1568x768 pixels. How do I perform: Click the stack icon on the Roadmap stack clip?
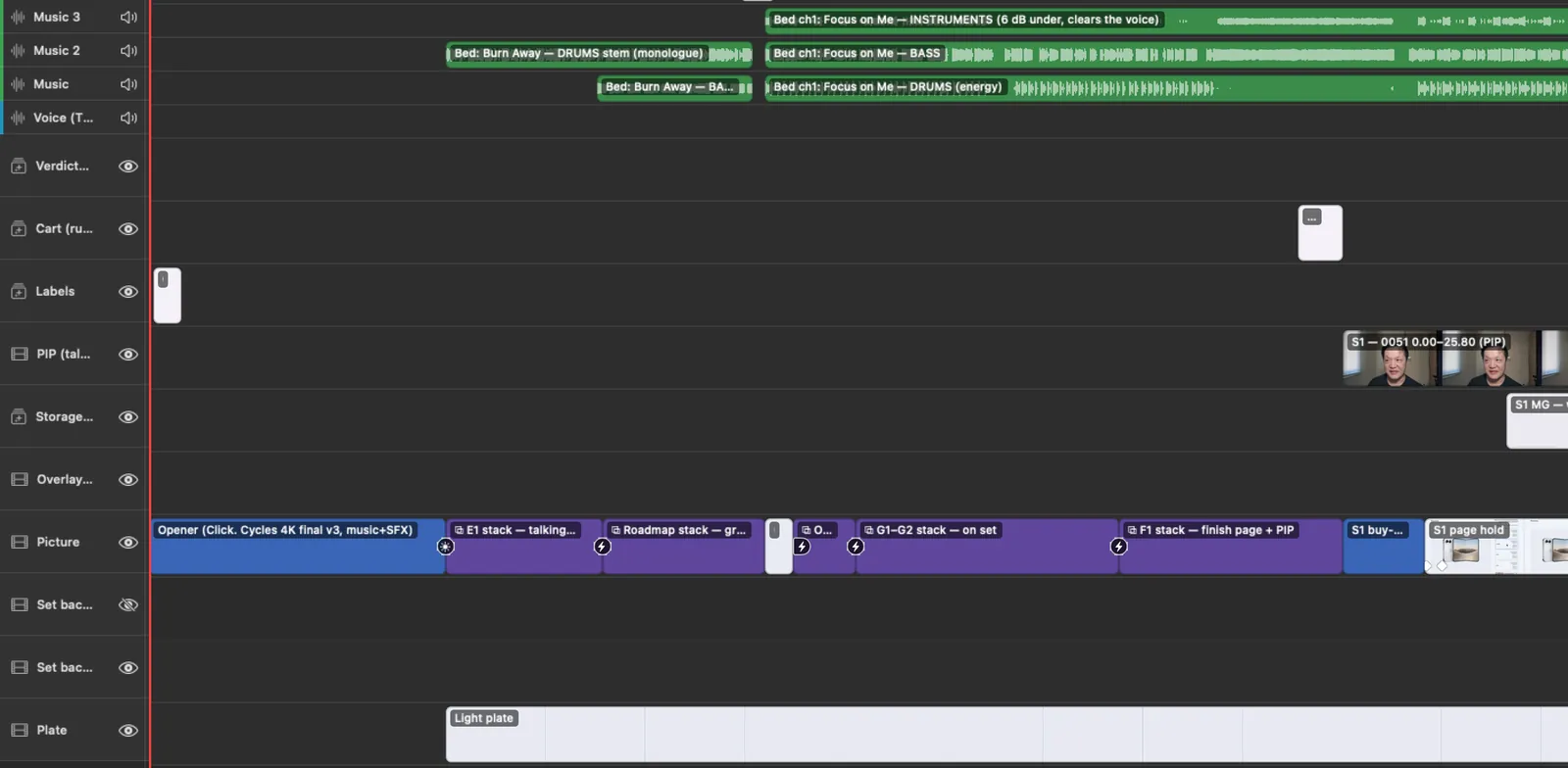[x=615, y=530]
